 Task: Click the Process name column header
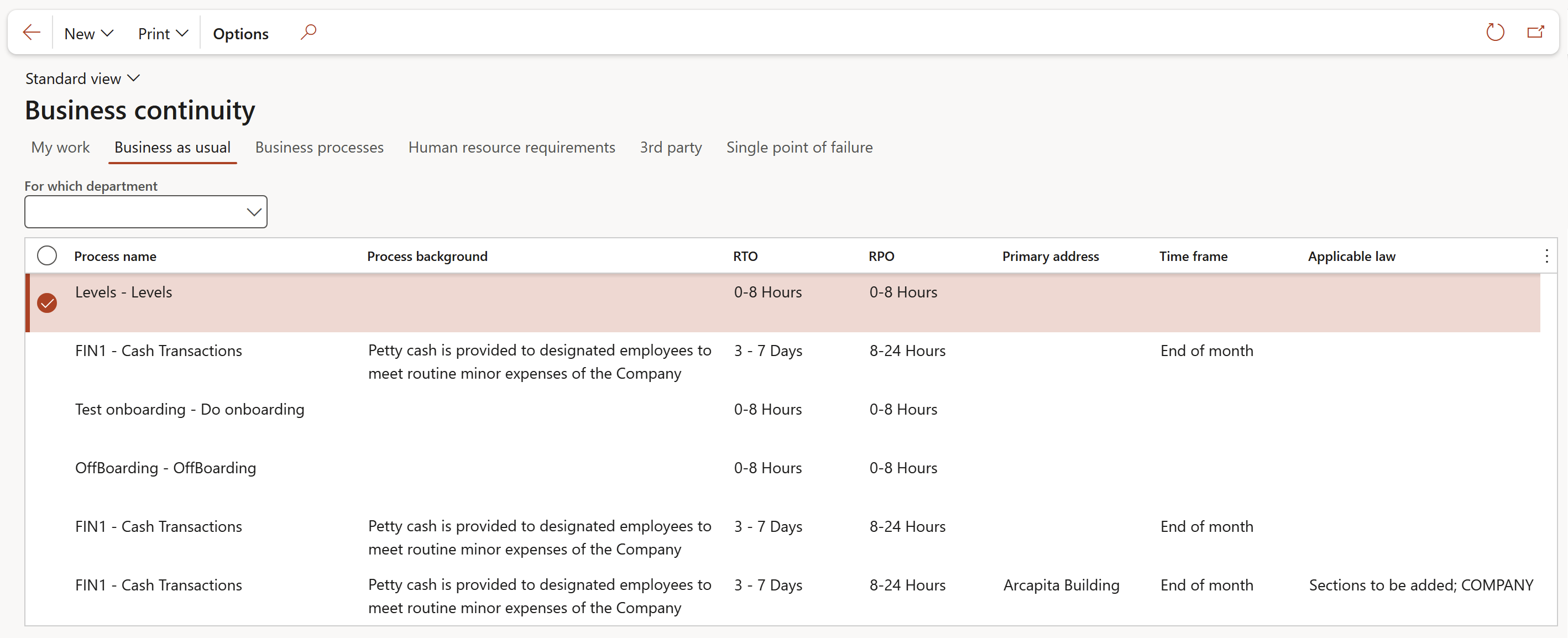click(x=115, y=257)
